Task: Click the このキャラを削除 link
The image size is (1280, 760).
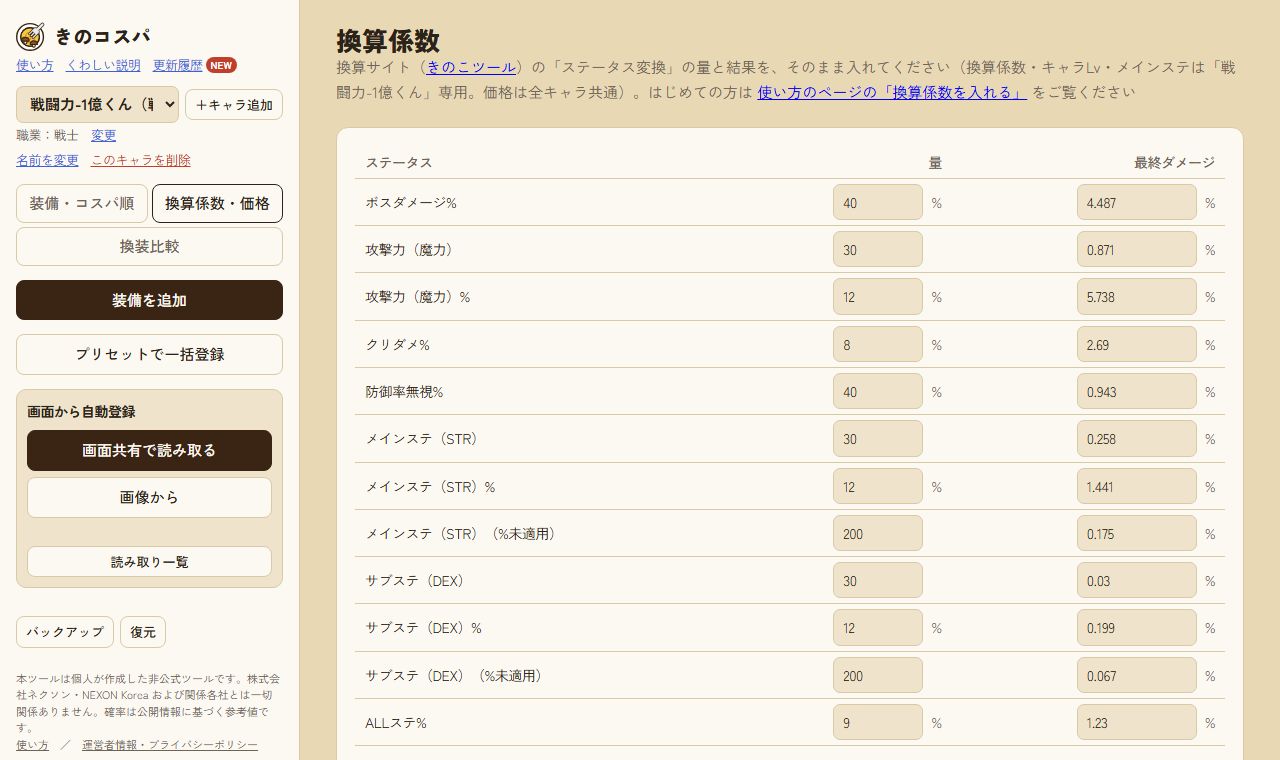Action: point(141,160)
